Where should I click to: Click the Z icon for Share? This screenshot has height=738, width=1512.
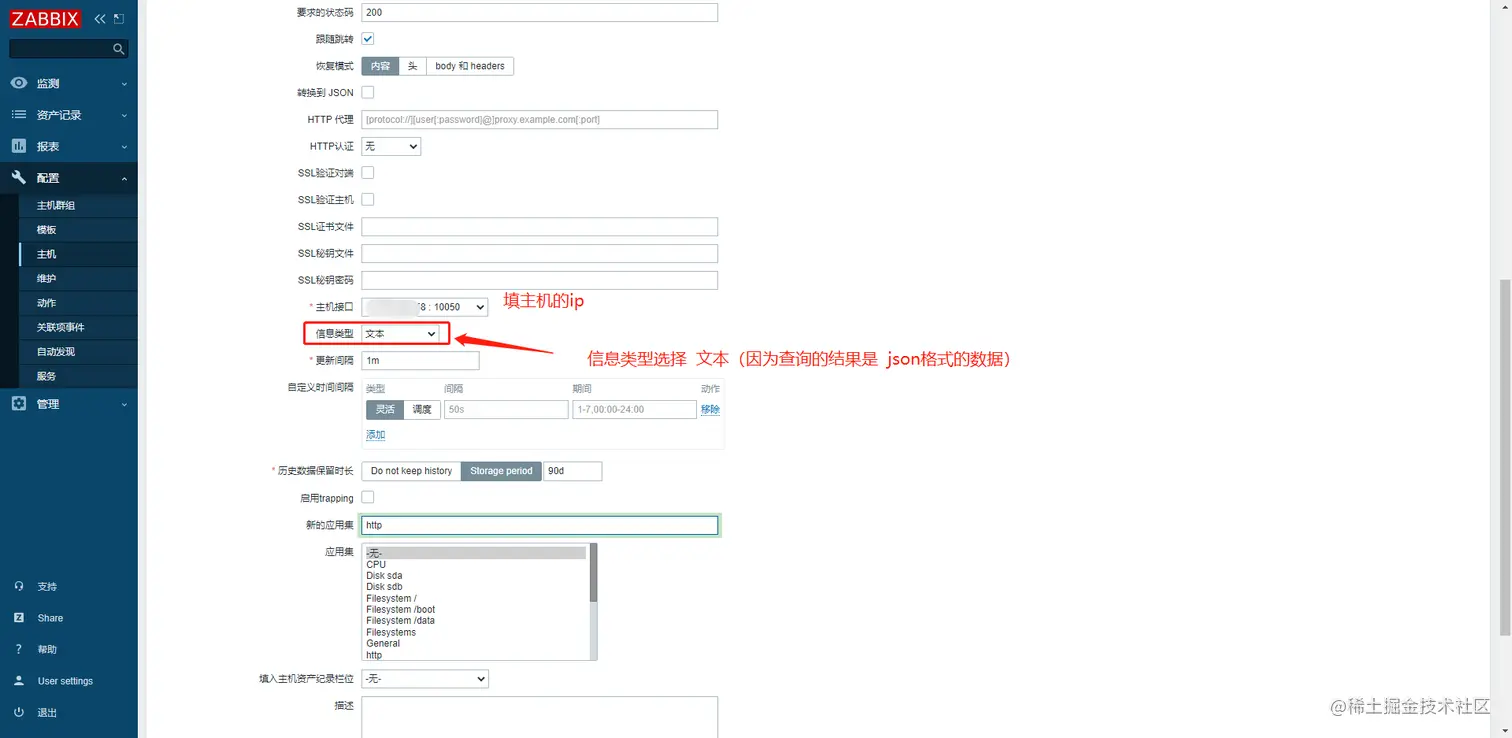click(19, 618)
